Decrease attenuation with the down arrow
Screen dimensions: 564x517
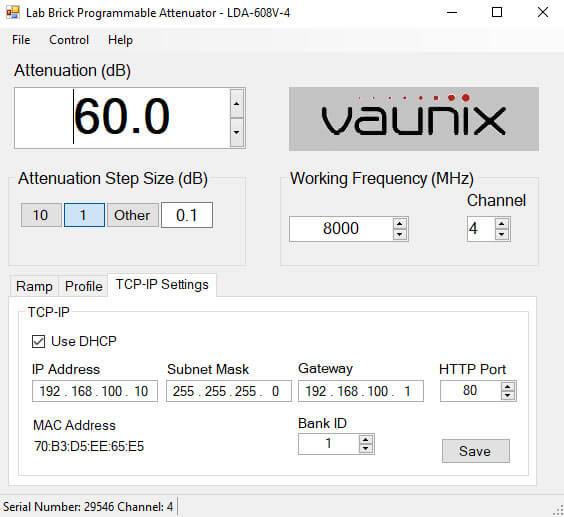[x=236, y=132]
